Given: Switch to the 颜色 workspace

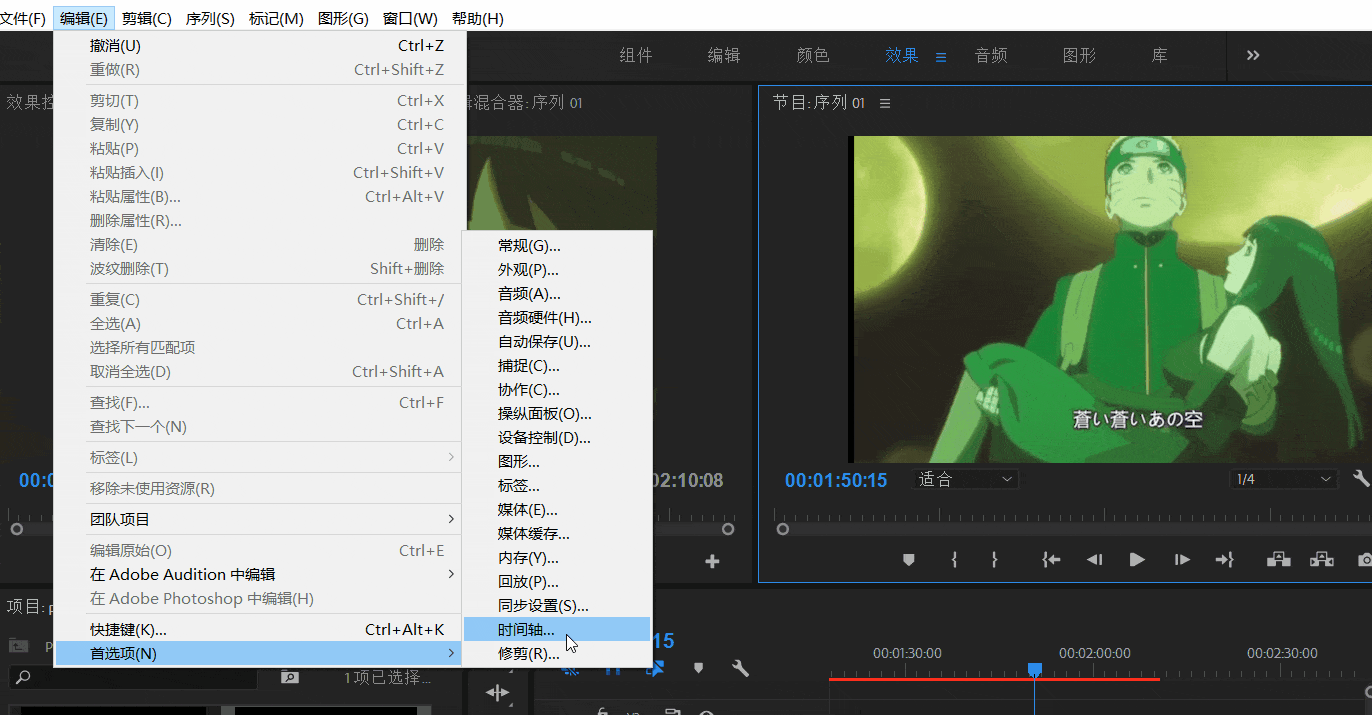Looking at the screenshot, I should [813, 55].
